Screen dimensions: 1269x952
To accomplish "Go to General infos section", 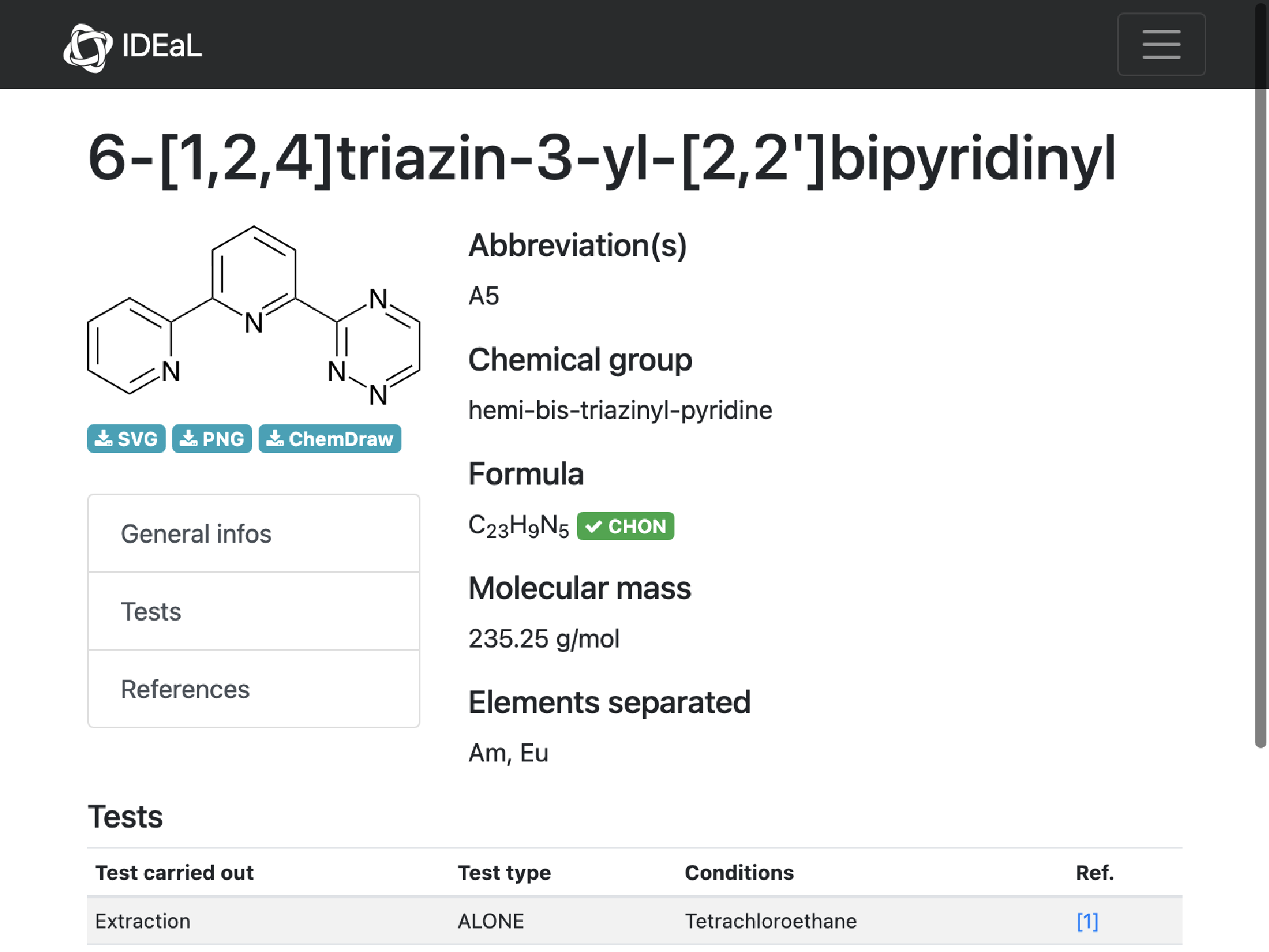I will (253, 534).
